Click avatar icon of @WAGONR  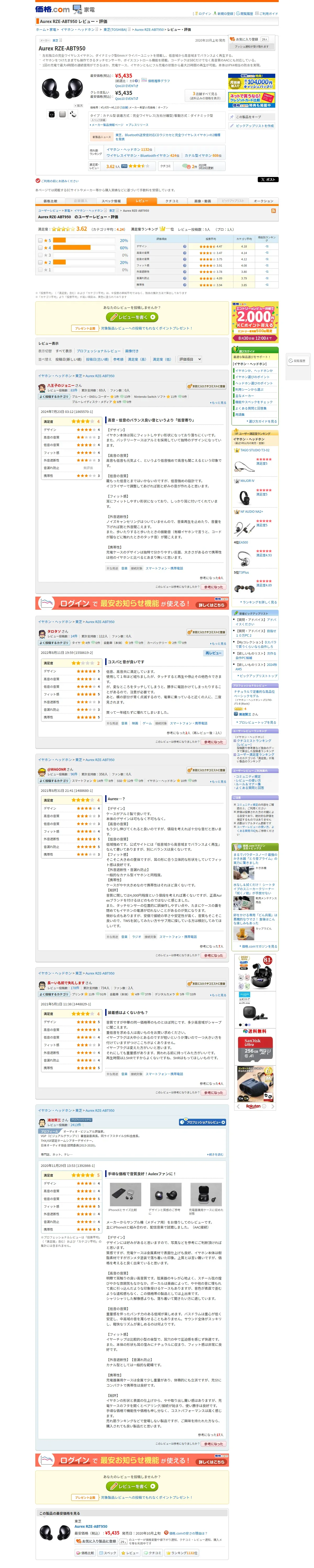(42, 771)
